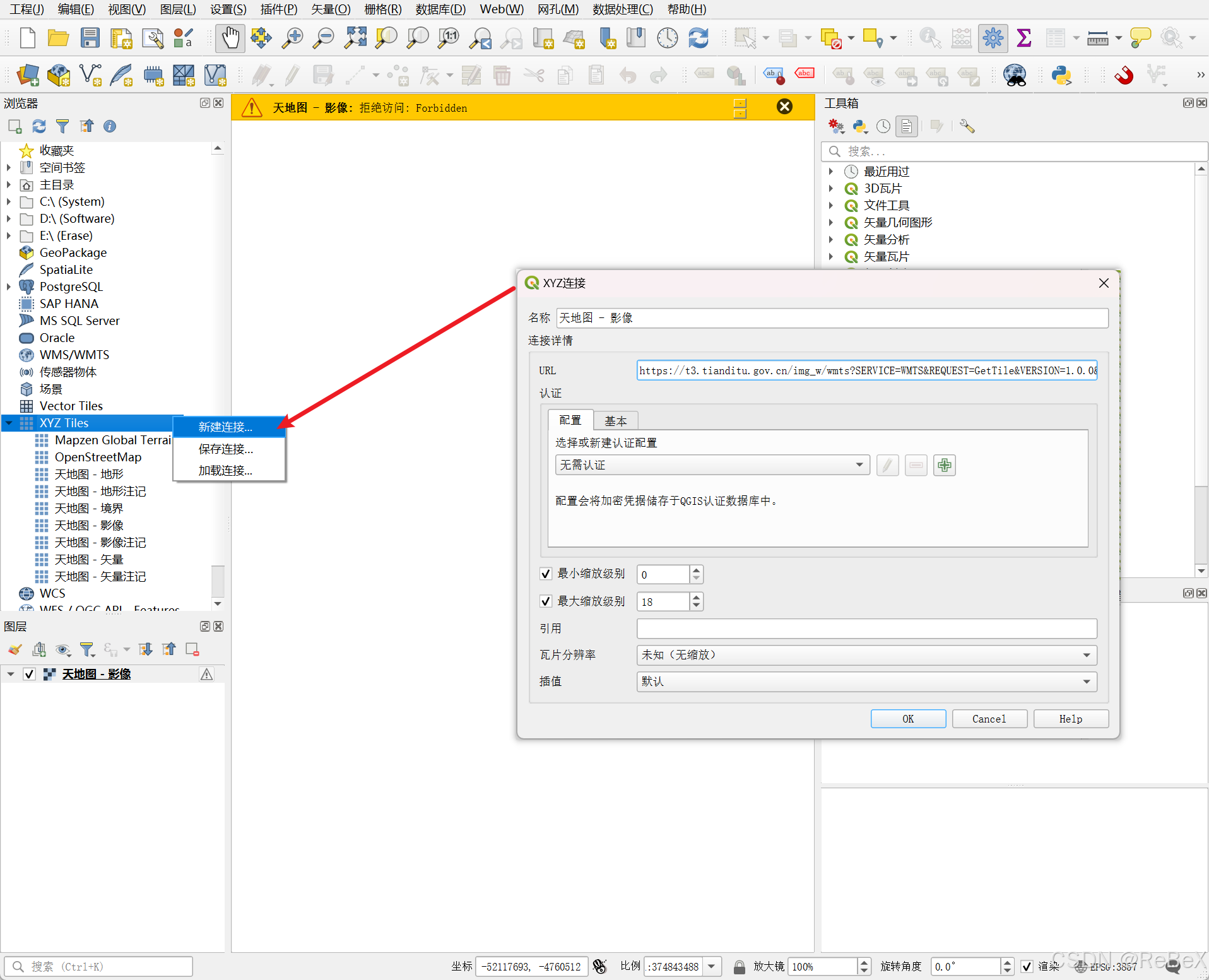The width and height of the screenshot is (1209, 980).
Task: Expand 3D瓦片 toolbox group
Action: pos(831,188)
